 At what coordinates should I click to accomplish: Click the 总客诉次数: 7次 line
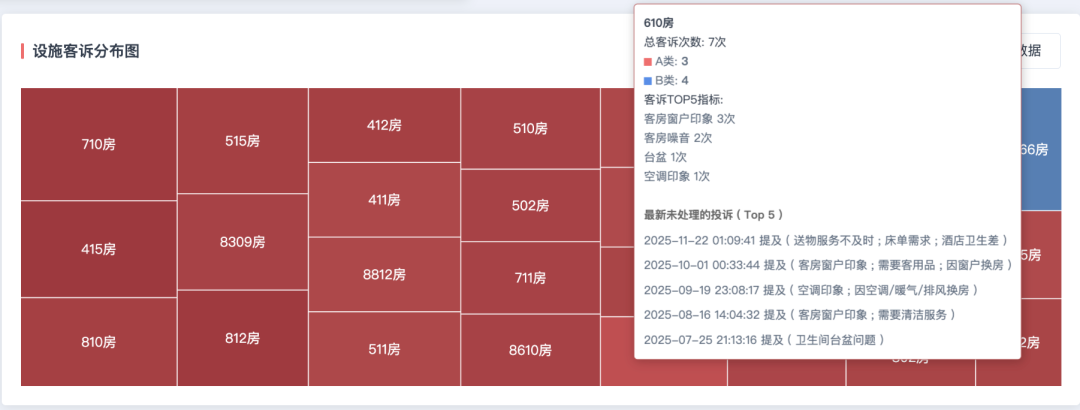click(685, 42)
